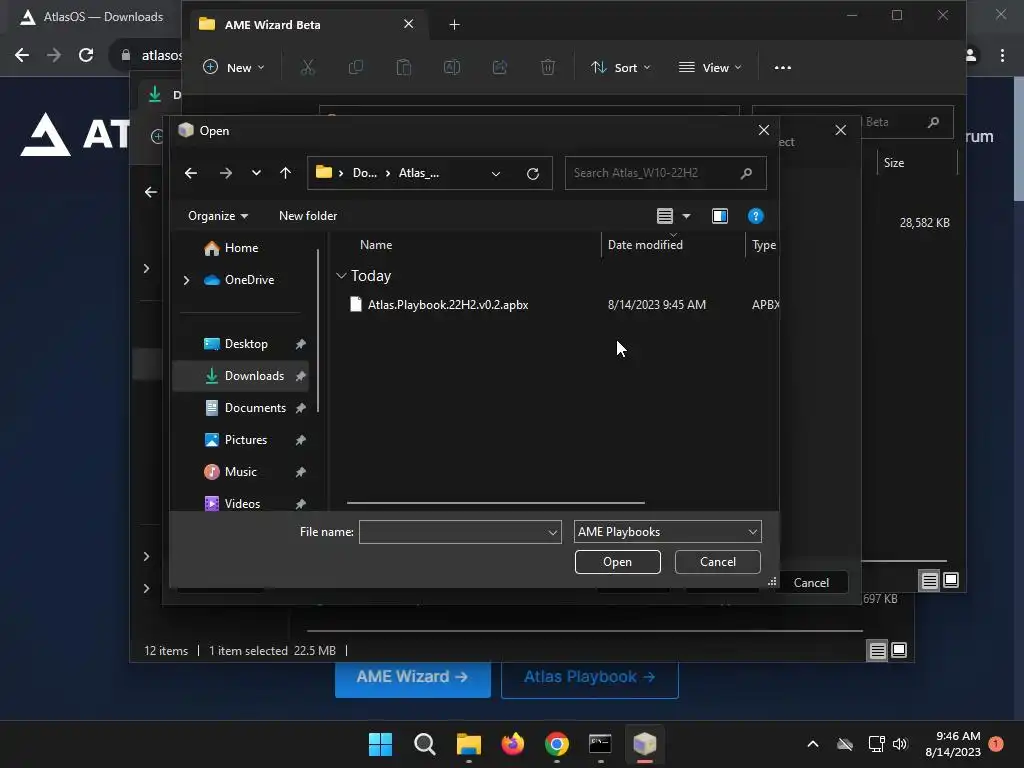Go back in the Chrome browser

pos(22,55)
